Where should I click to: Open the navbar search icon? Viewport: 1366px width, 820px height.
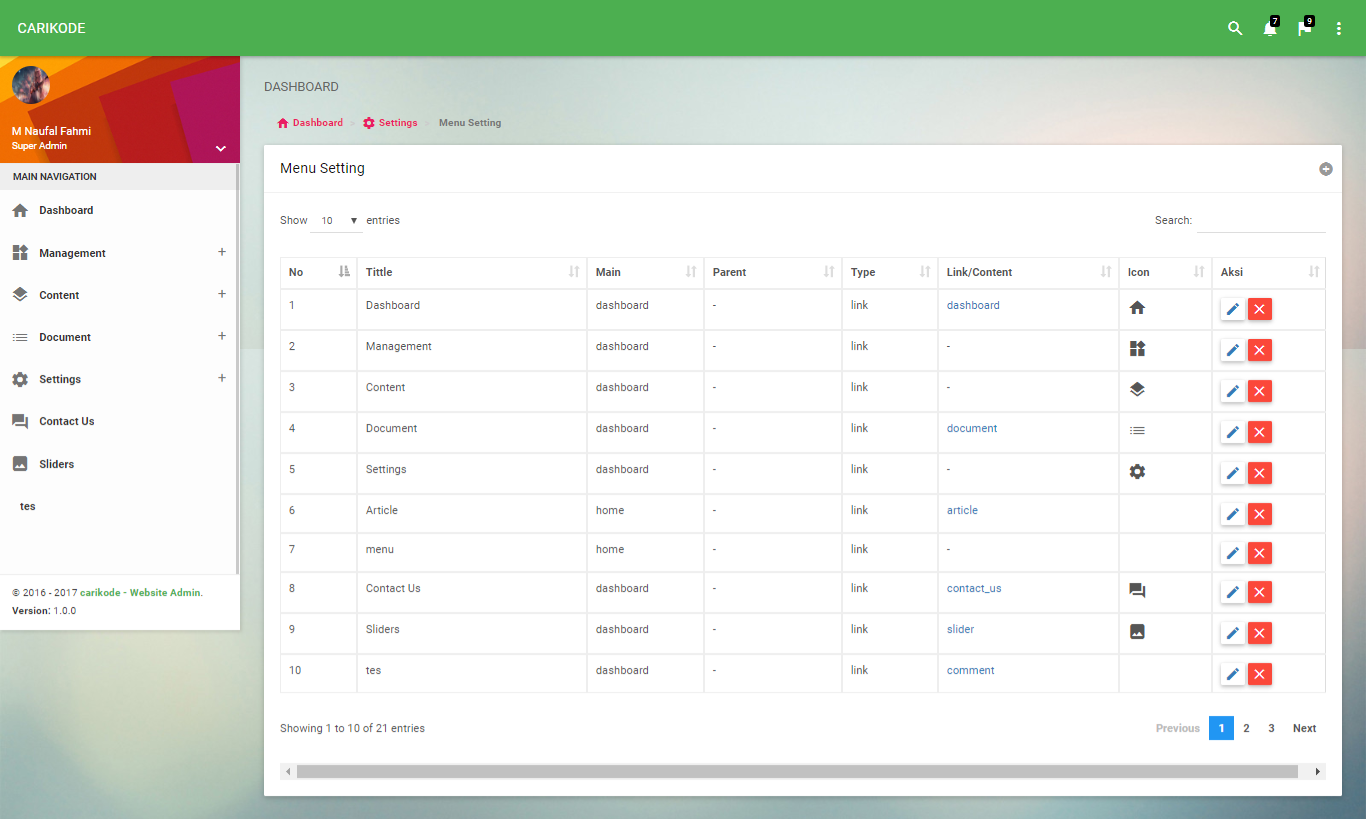(1234, 28)
